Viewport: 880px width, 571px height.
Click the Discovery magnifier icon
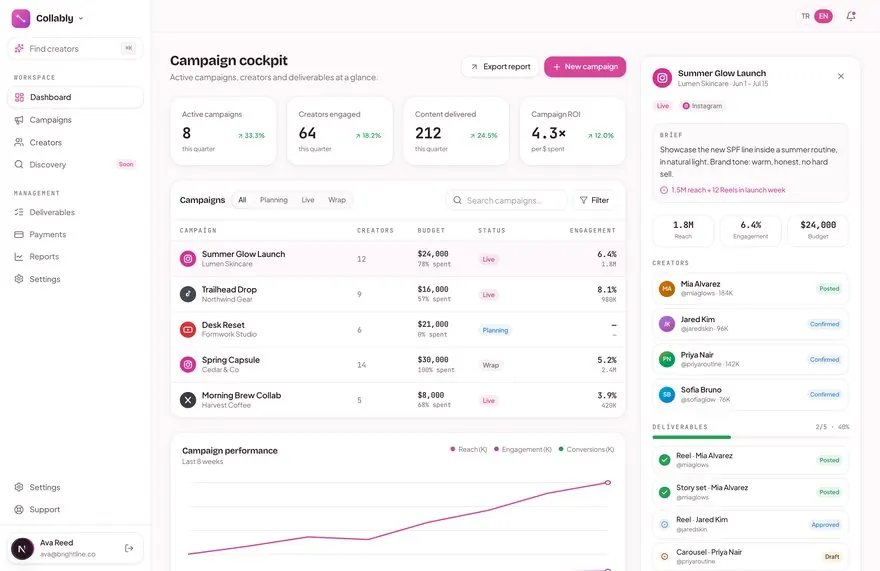19,165
